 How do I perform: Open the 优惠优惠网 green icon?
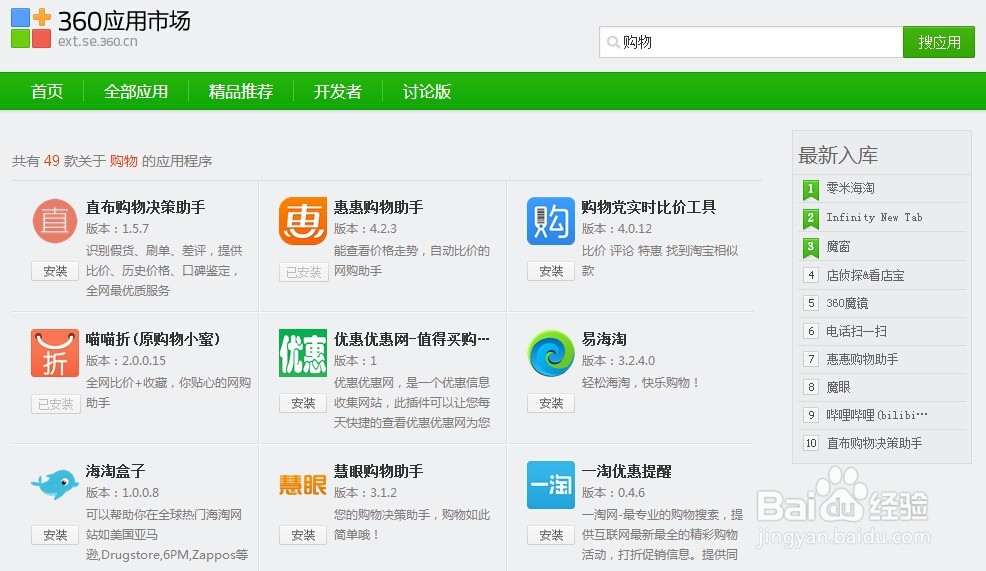[302, 353]
